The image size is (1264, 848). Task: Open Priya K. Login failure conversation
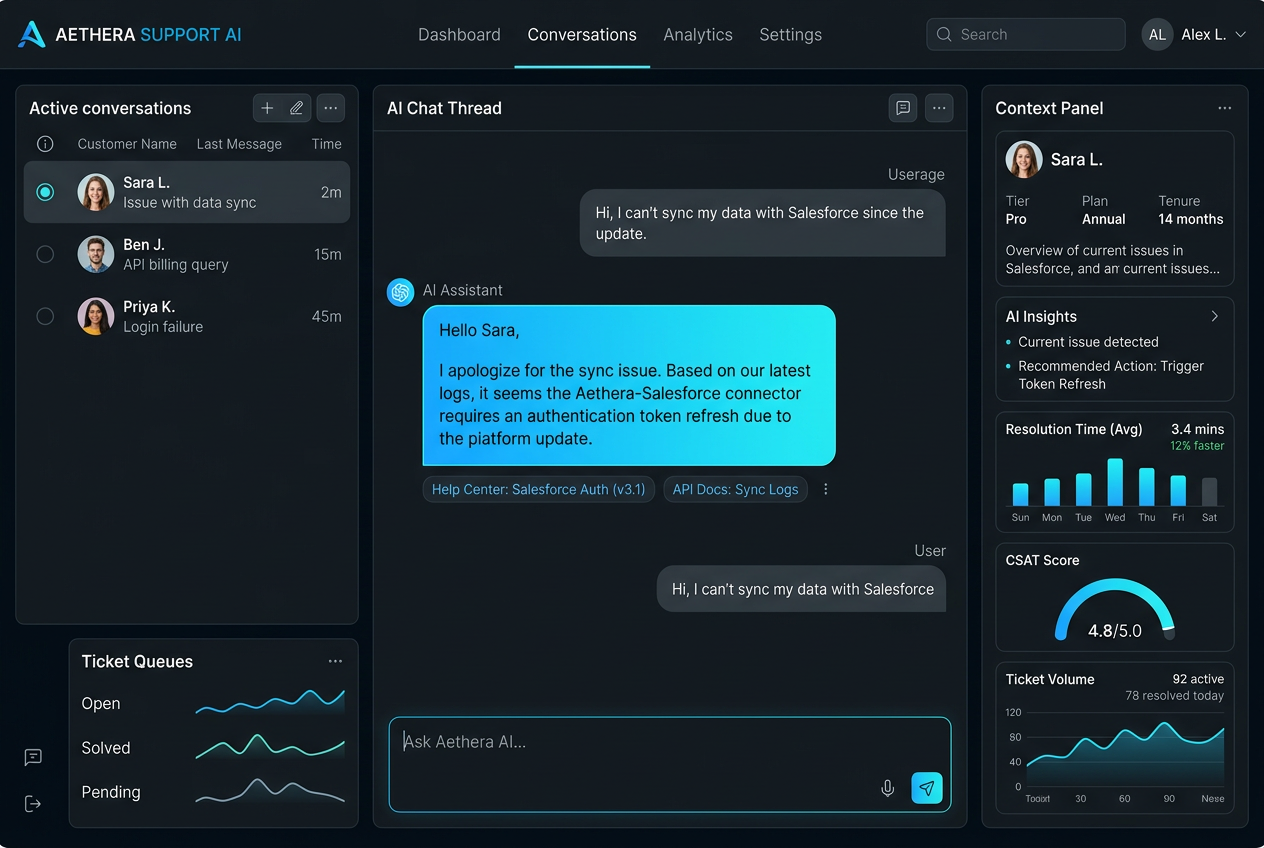pyautogui.click(x=187, y=316)
